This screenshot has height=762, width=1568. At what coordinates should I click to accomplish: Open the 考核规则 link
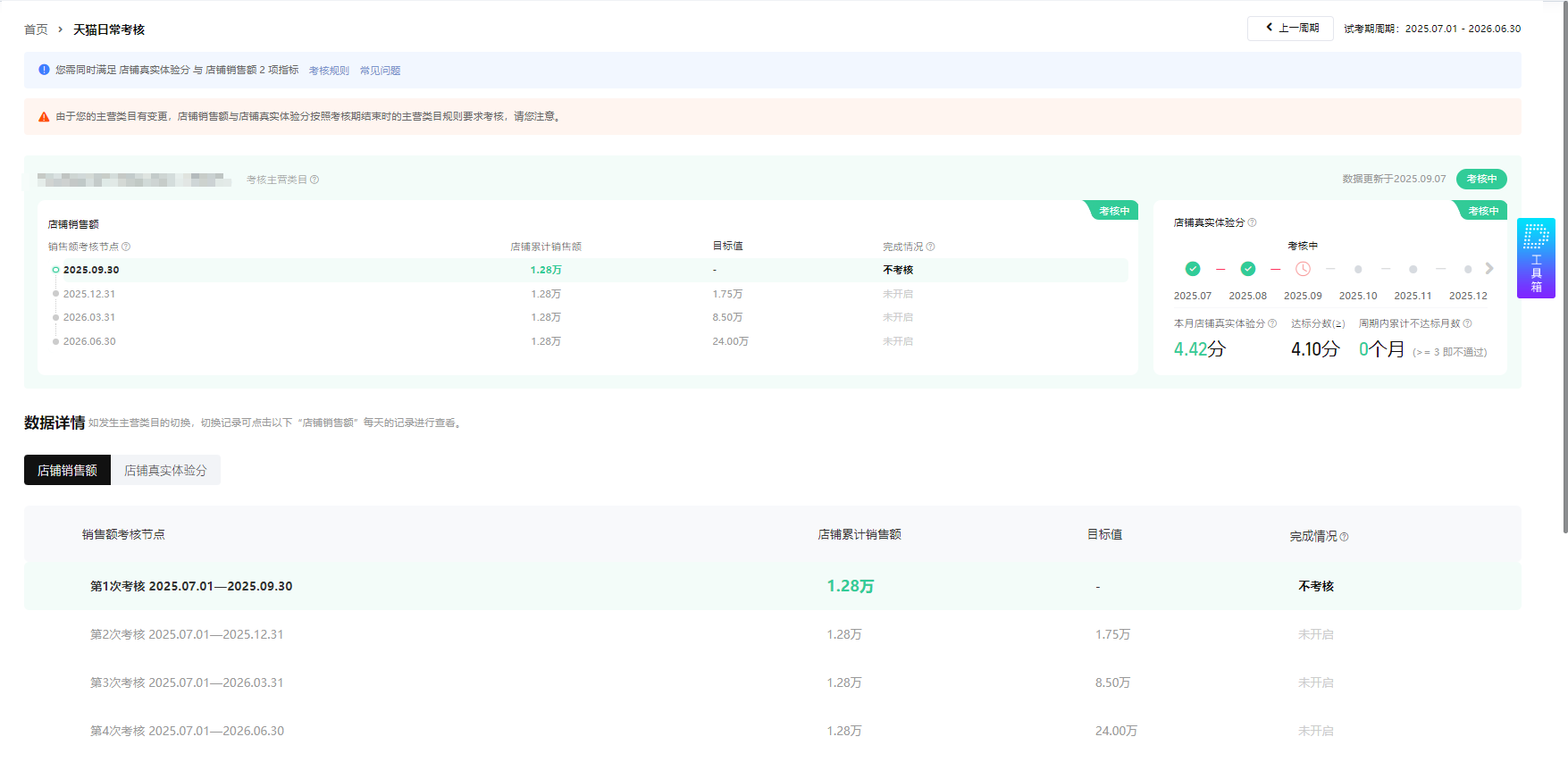[x=329, y=71]
